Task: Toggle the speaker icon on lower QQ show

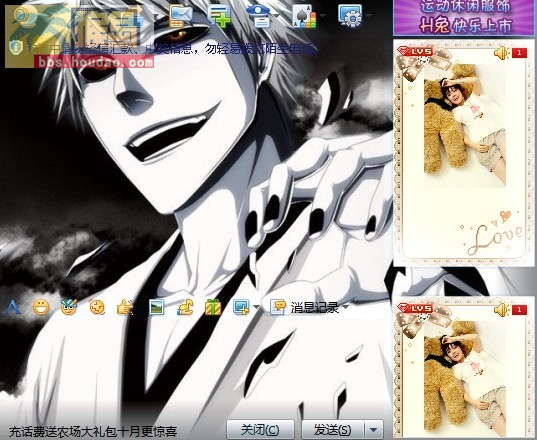Action: pos(501,310)
